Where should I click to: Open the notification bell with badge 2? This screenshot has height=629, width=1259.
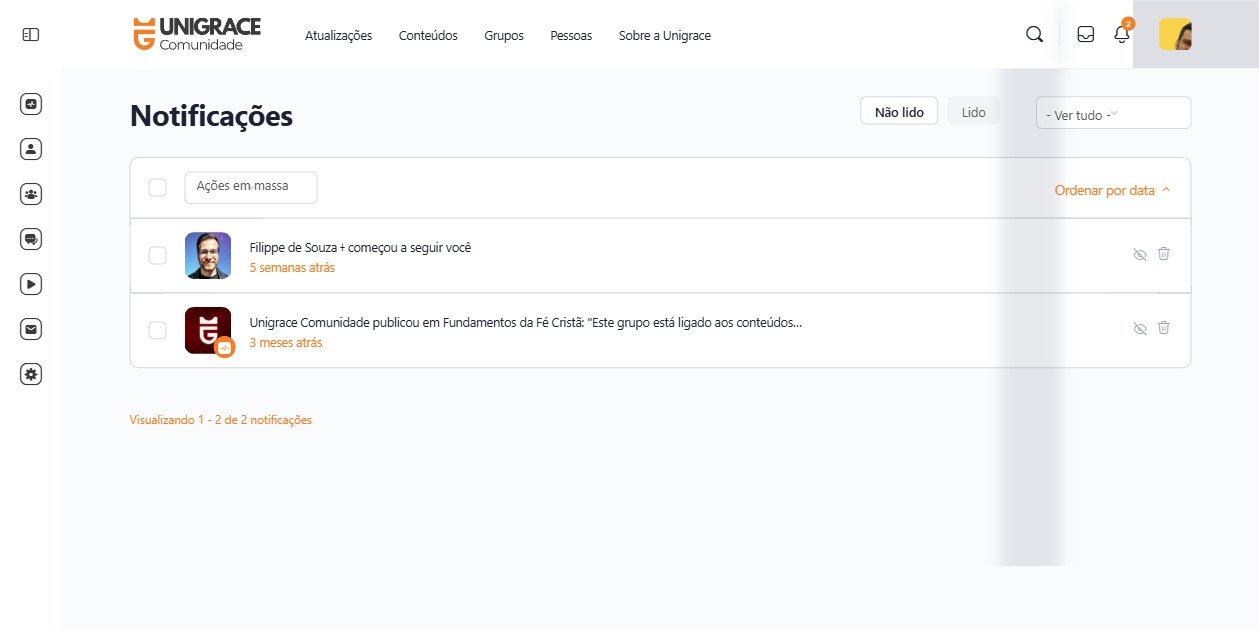point(1121,35)
